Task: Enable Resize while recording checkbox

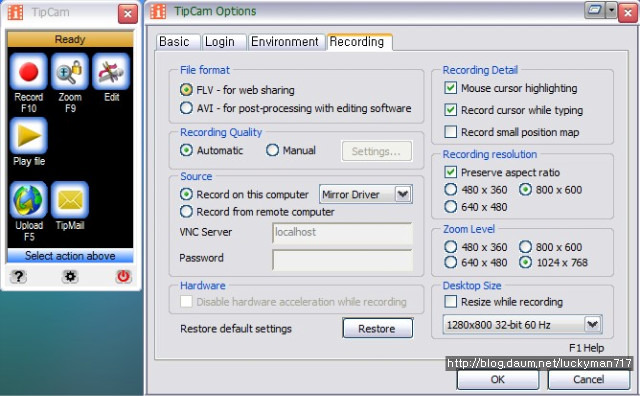Action: (x=451, y=301)
